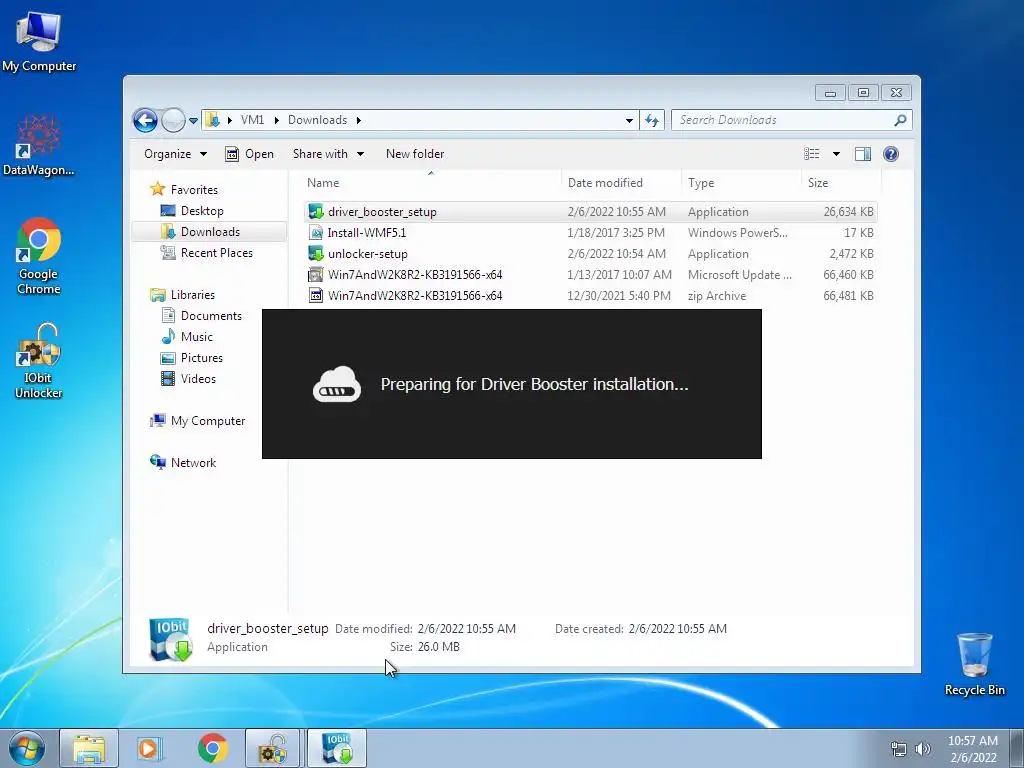Open the Share with dropdown
The width and height of the screenshot is (1024, 768).
pyautogui.click(x=328, y=154)
